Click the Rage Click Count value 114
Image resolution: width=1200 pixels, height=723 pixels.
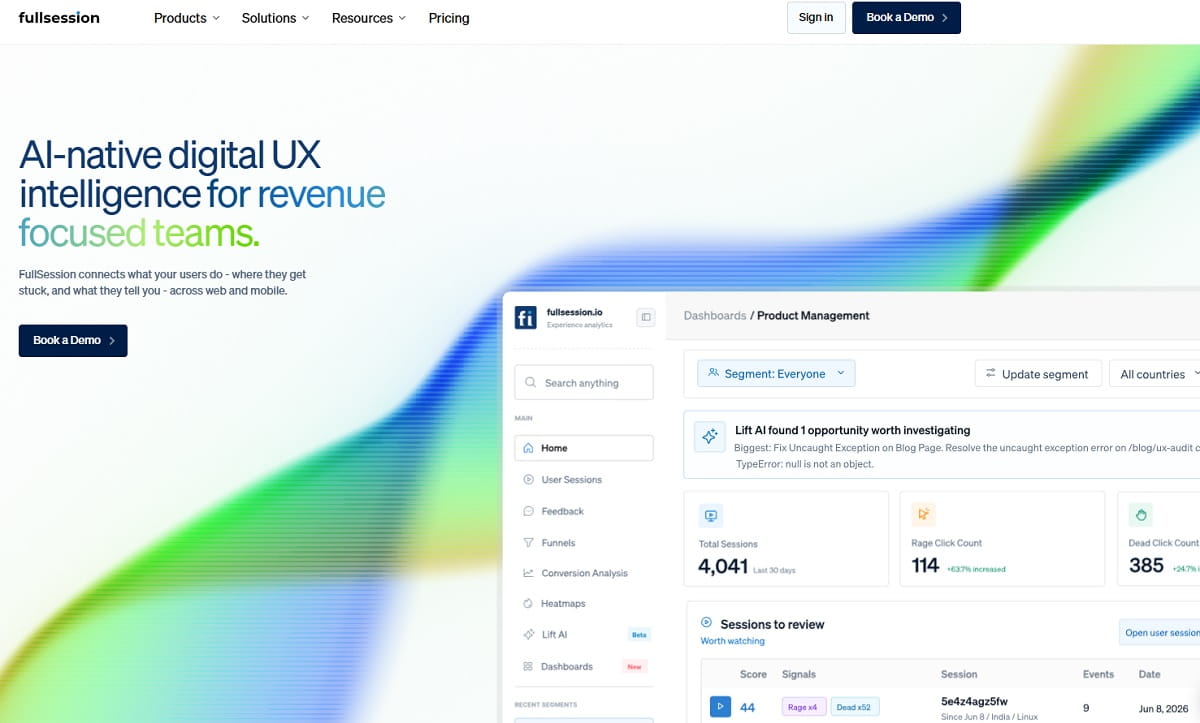(x=925, y=566)
